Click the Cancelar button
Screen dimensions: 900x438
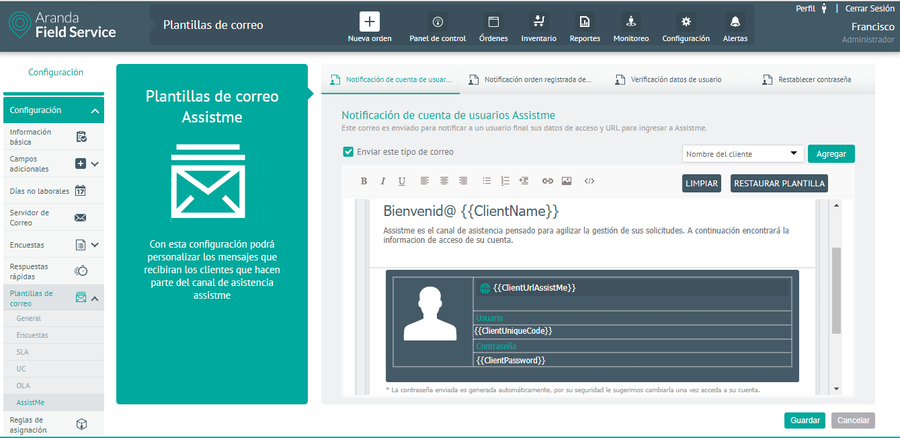853,420
